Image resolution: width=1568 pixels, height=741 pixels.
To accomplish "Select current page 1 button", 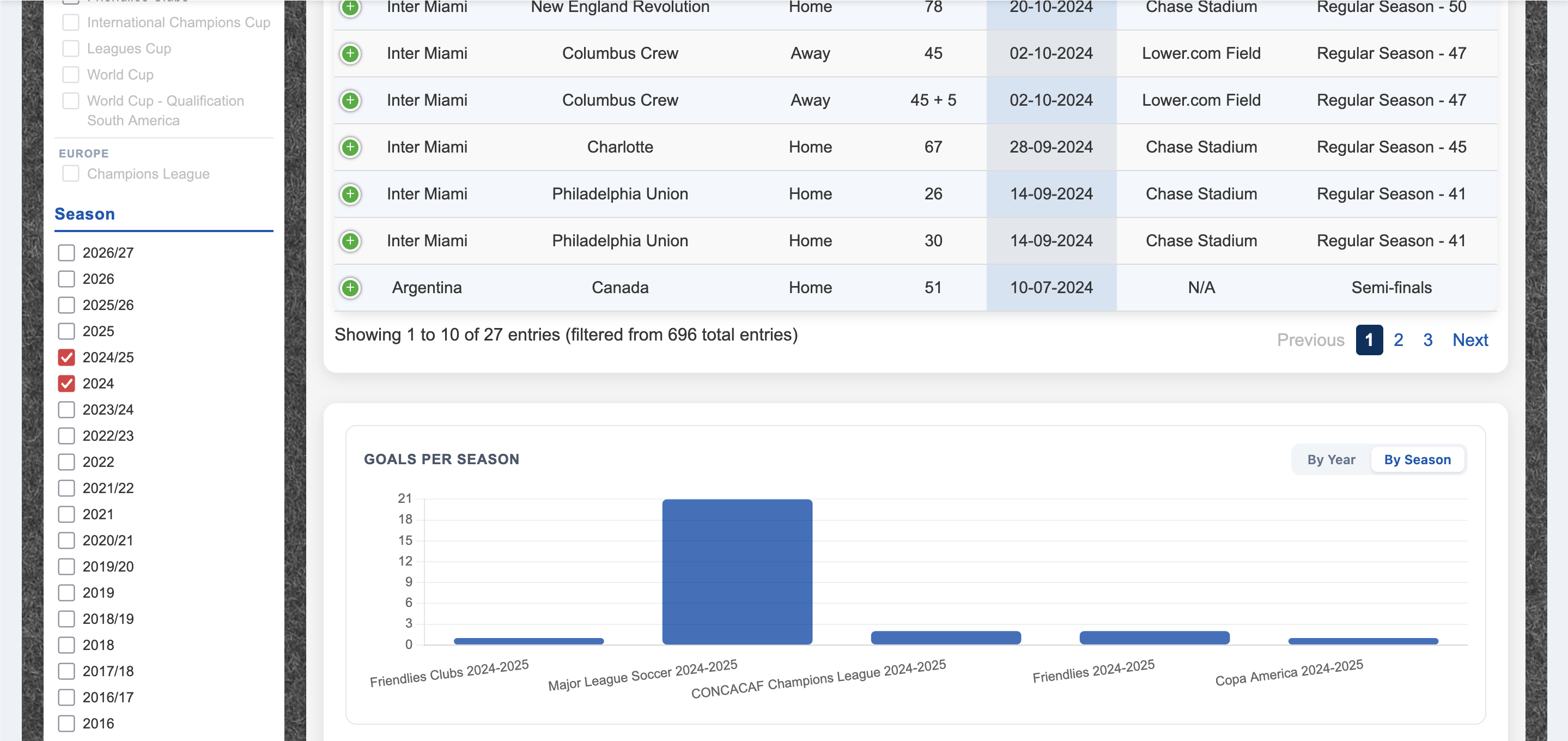I will coord(1369,340).
